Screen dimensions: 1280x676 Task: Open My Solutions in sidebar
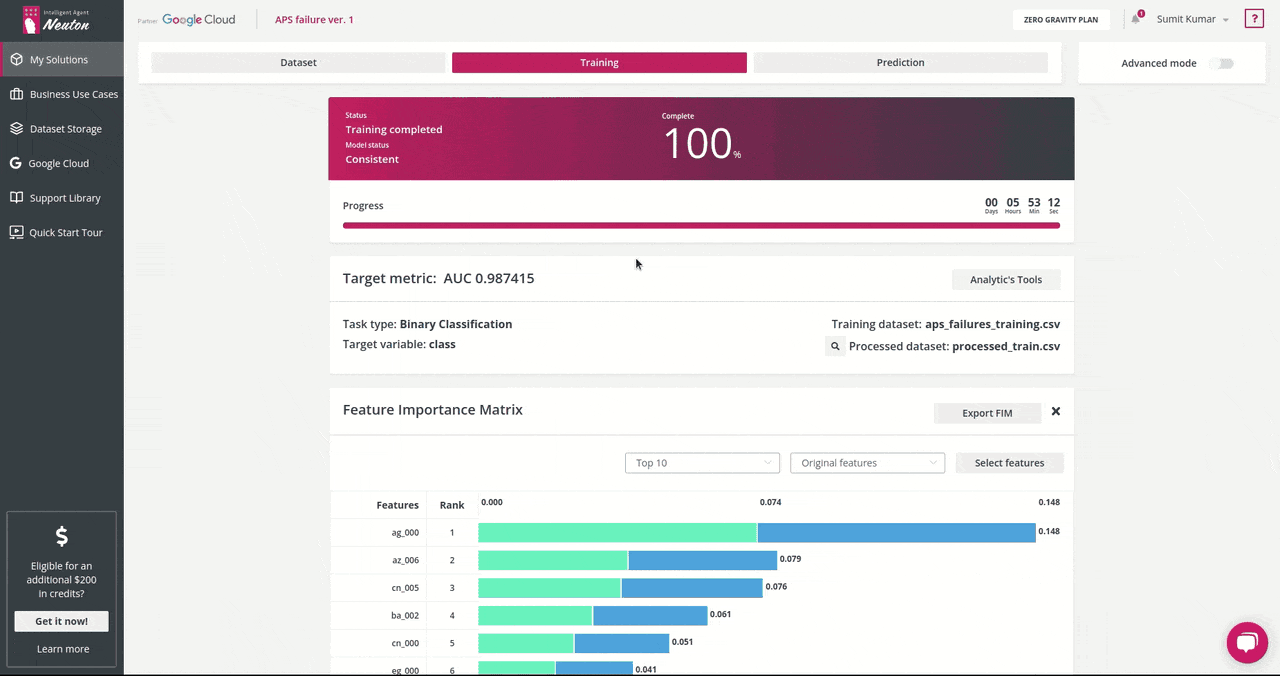coord(62,60)
